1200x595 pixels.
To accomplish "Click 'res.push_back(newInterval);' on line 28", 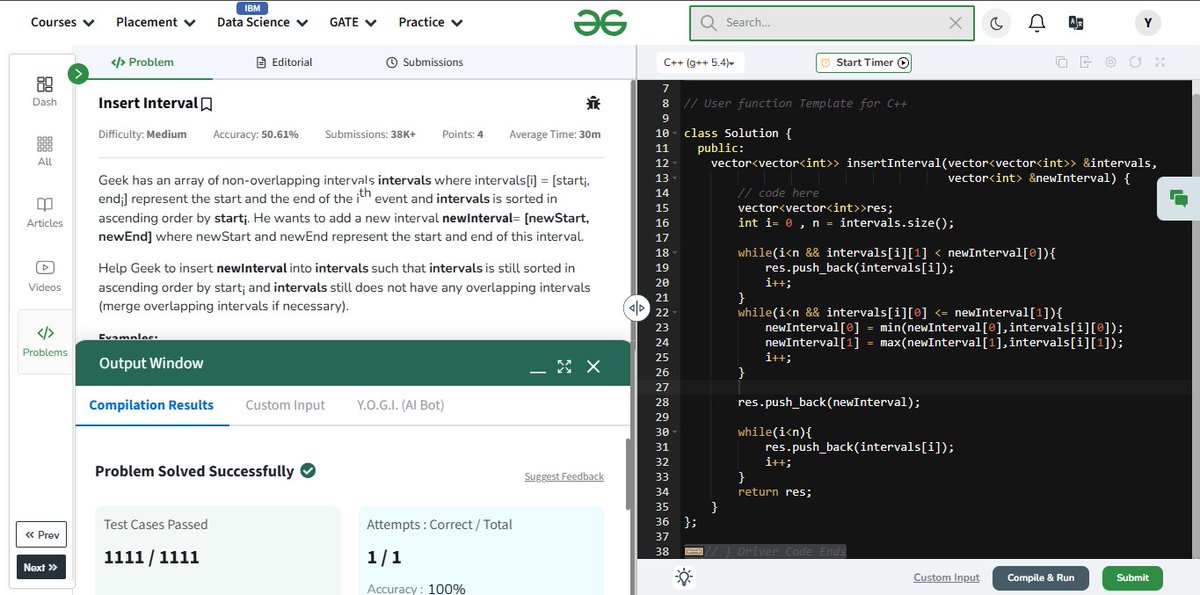I will click(828, 402).
